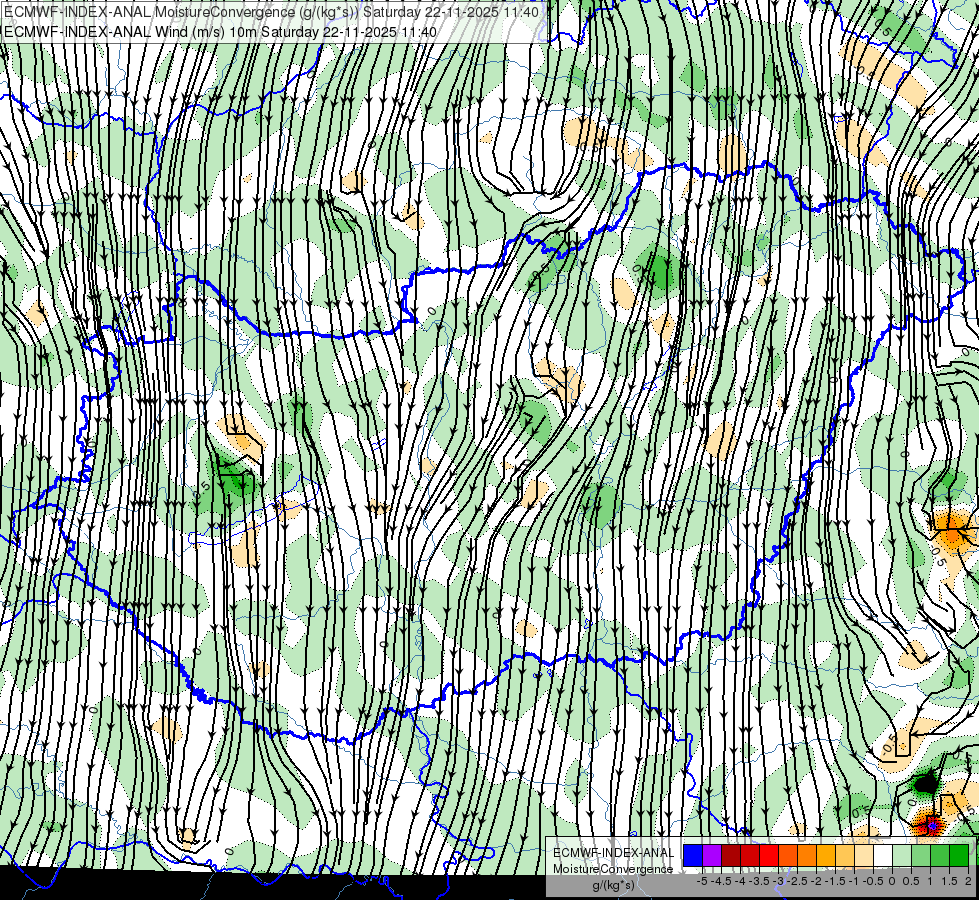This screenshot has height=900, width=979.
Task: Click the purple legend swatch between -5 and -4.5
Action: tap(712, 855)
